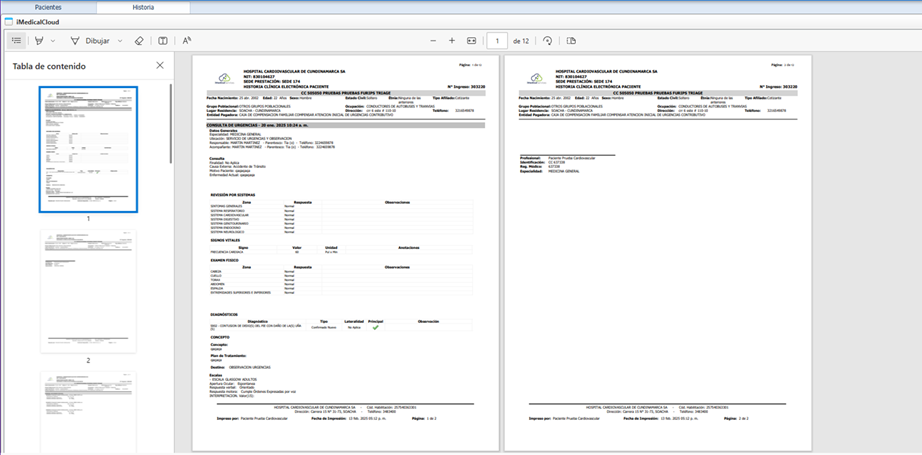Open the page 2 thumbnail

88,291
